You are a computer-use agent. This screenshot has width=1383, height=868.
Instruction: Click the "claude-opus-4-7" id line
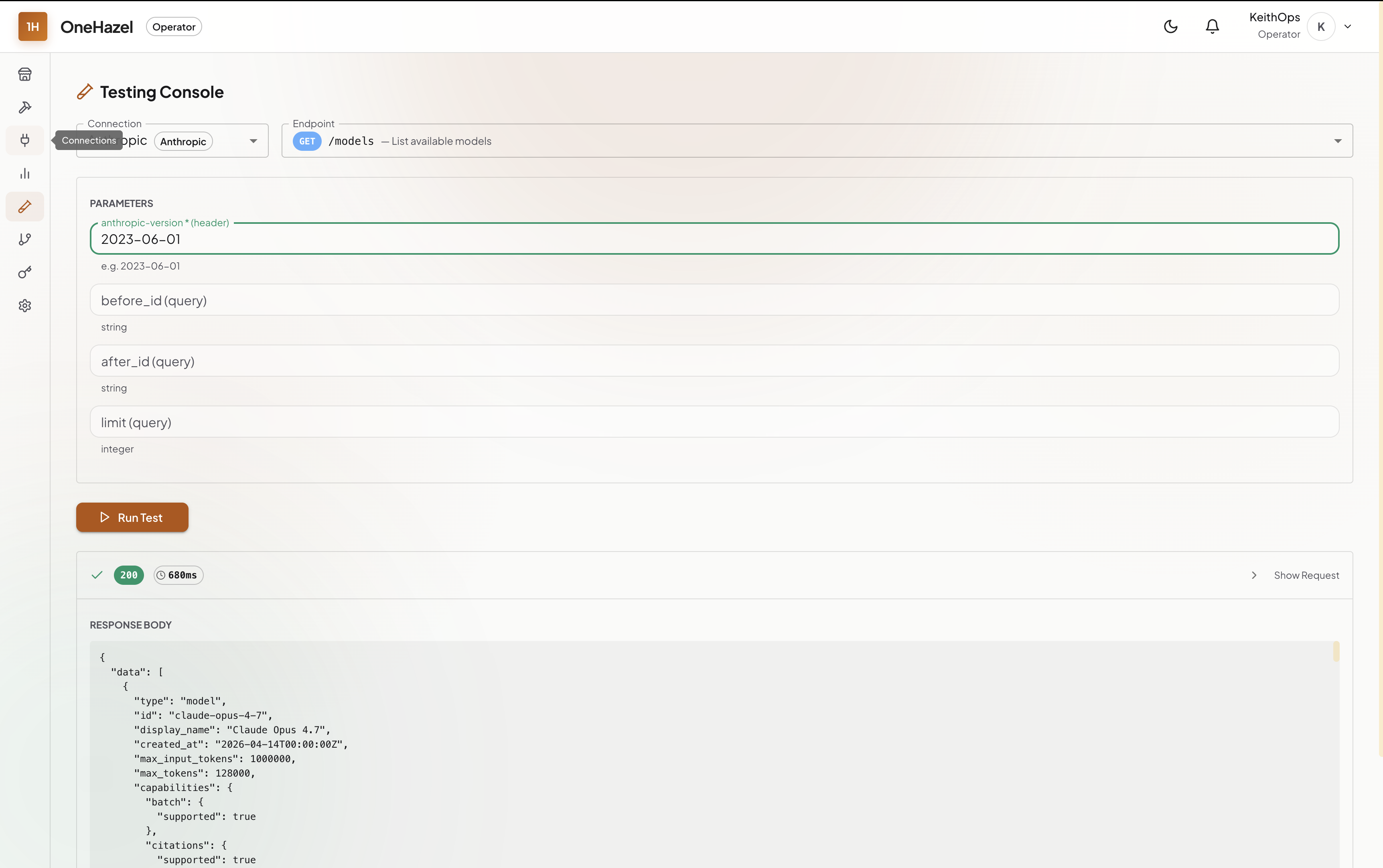(x=203, y=715)
